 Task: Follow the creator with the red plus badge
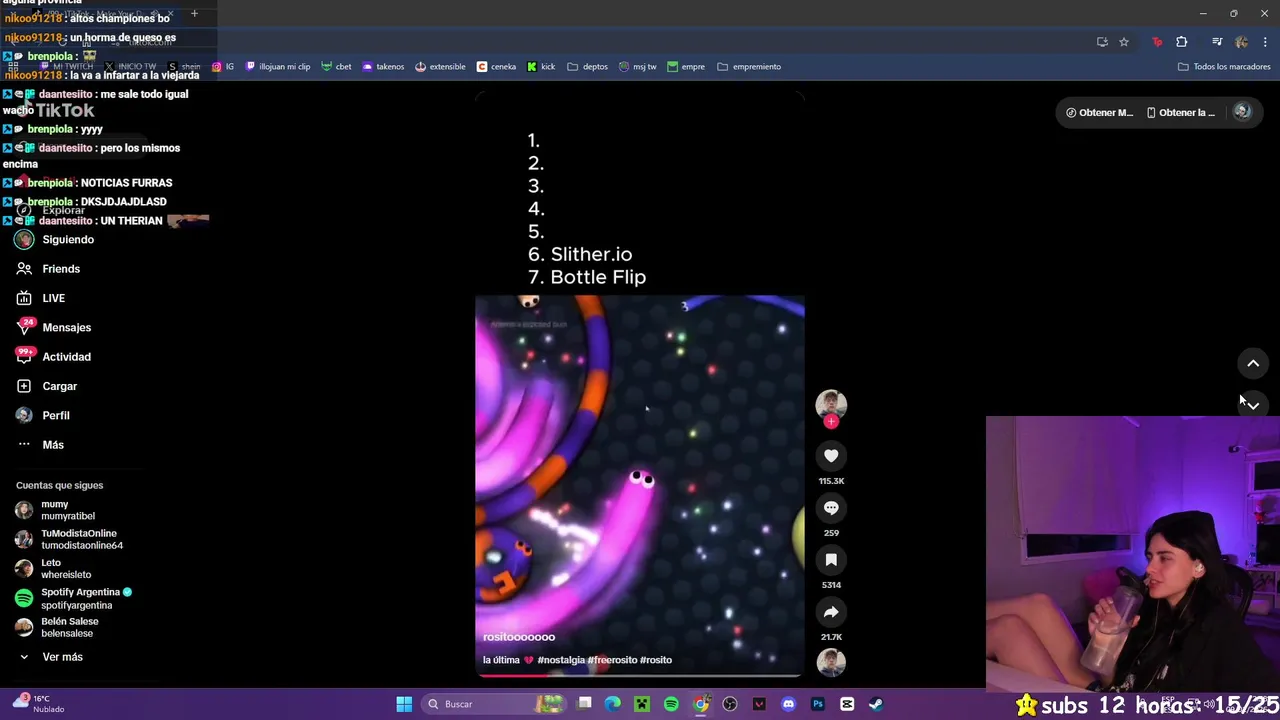click(x=831, y=422)
